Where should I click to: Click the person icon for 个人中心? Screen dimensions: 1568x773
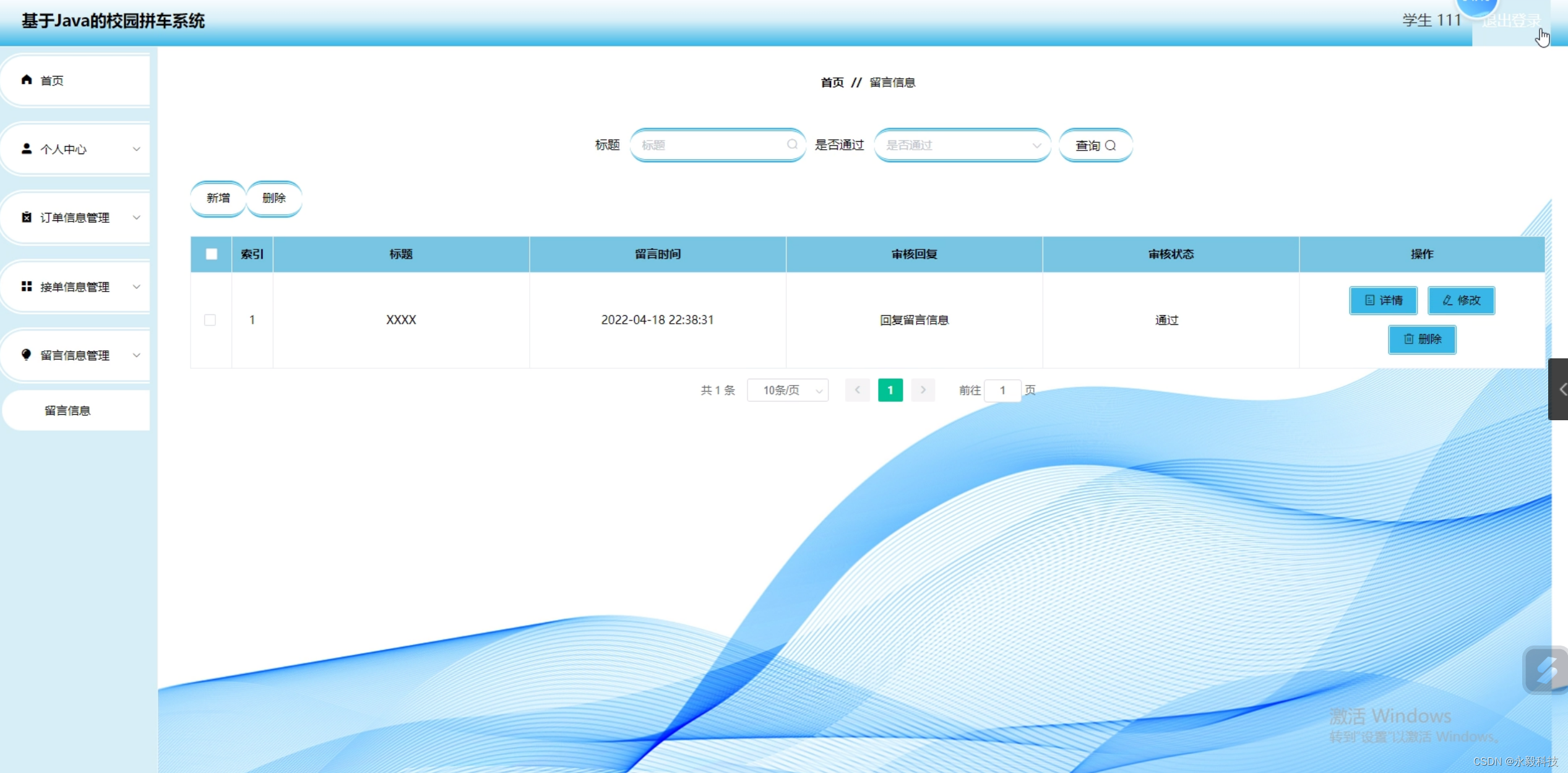tap(27, 149)
